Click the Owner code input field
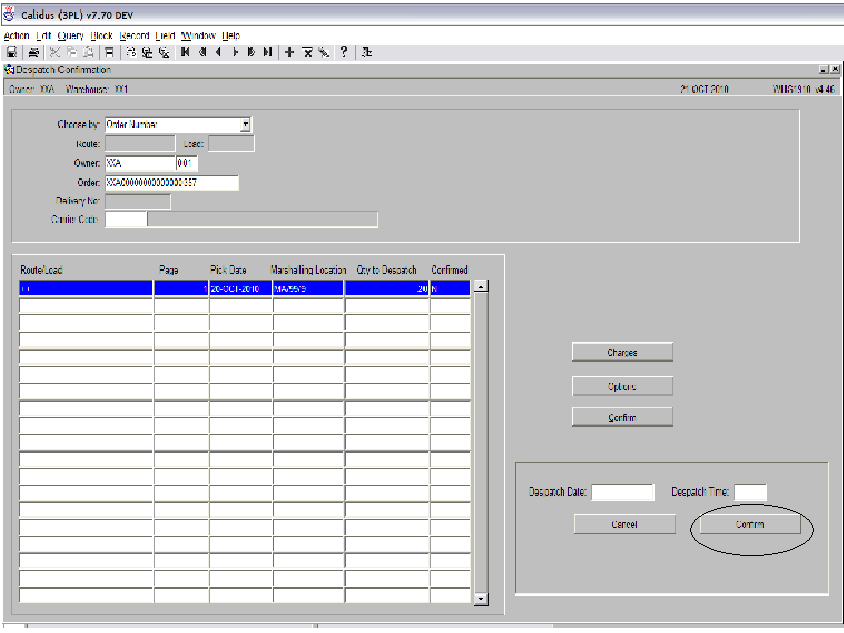 140,163
